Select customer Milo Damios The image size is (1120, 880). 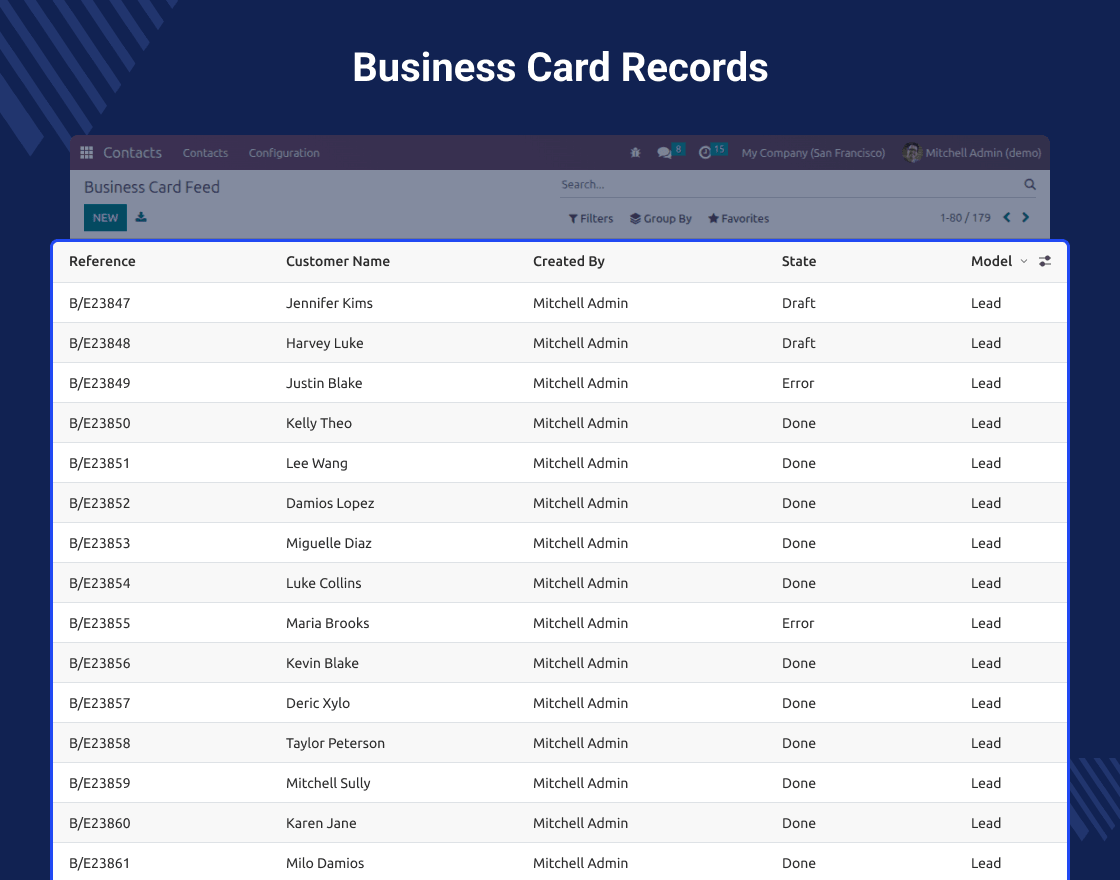[x=325, y=863]
